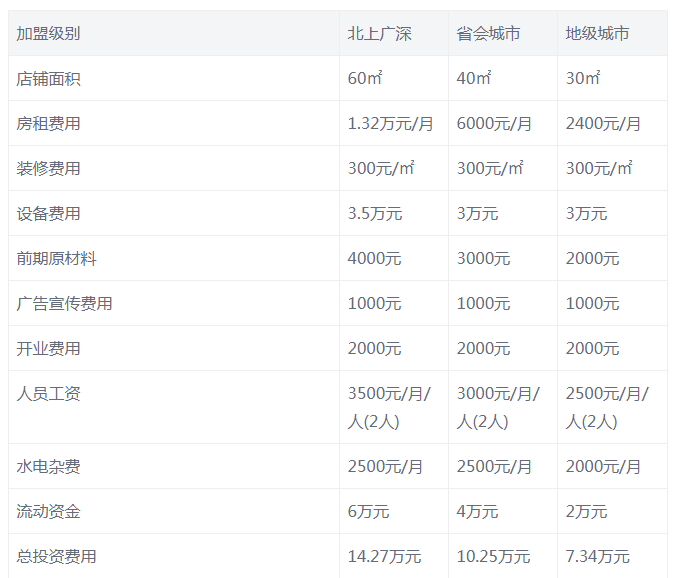Select the 6000元/月 rent cell
The image size is (673, 578).
[x=494, y=124]
